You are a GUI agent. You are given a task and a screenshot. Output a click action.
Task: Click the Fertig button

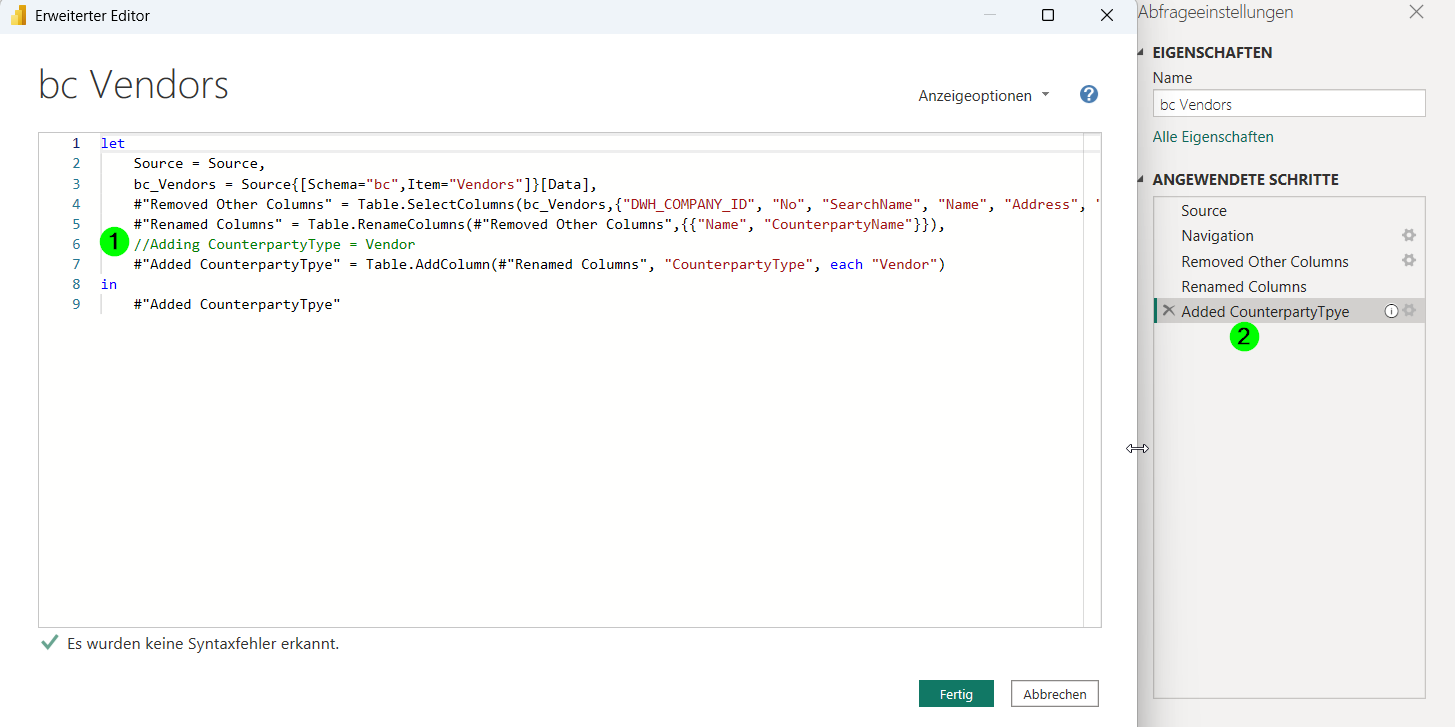[x=956, y=694]
